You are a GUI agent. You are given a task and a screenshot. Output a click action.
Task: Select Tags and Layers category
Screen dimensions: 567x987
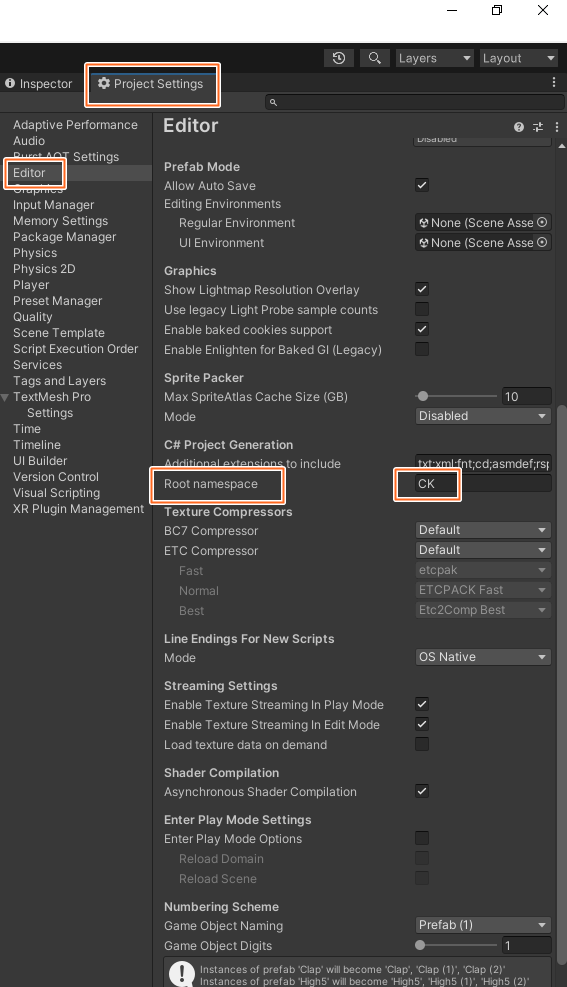point(60,381)
